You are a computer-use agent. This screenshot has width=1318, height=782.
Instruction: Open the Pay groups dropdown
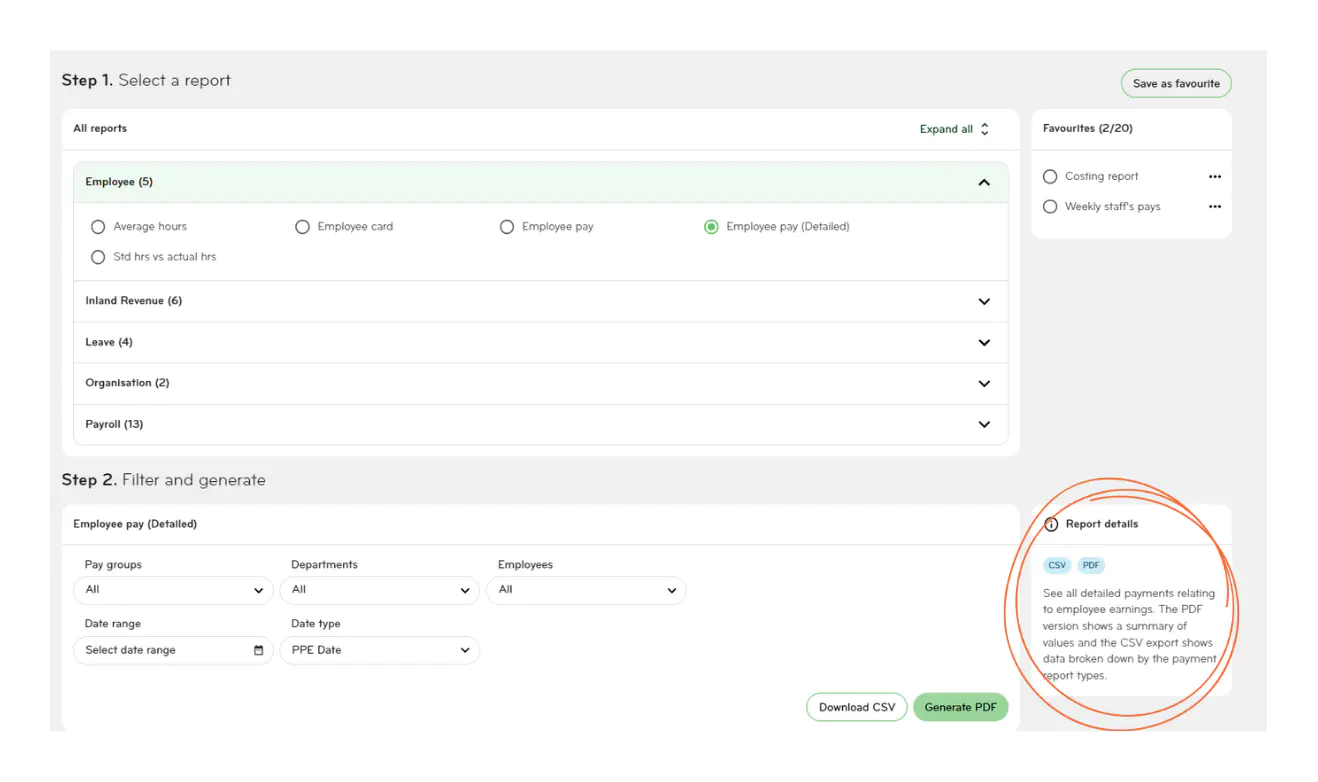point(172,590)
